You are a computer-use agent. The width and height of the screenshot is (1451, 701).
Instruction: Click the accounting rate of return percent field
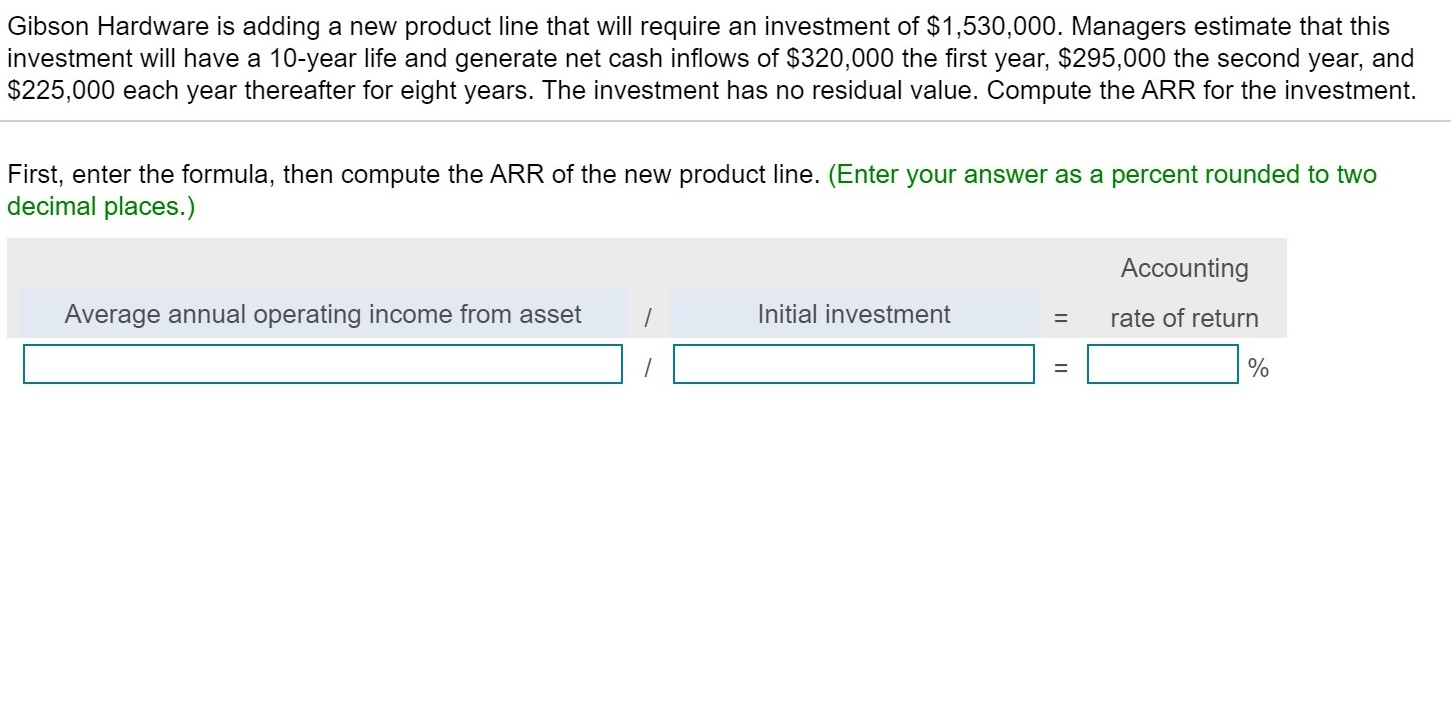pyautogui.click(x=1162, y=364)
